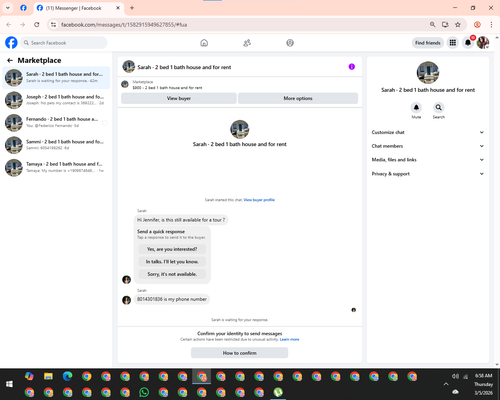Open the Chrome profile icon
This screenshot has height=400, width=500.
tap(477, 25)
